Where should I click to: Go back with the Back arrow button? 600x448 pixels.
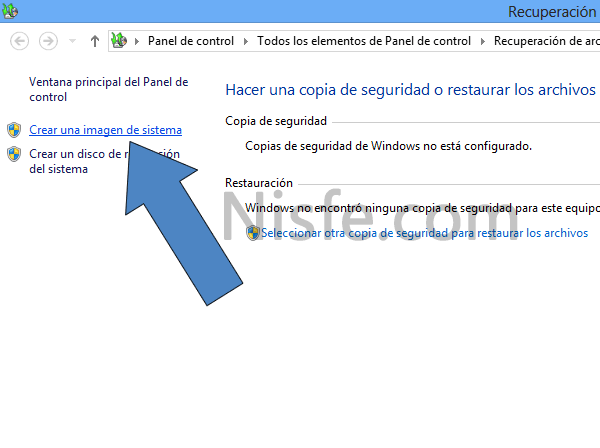click(20, 41)
